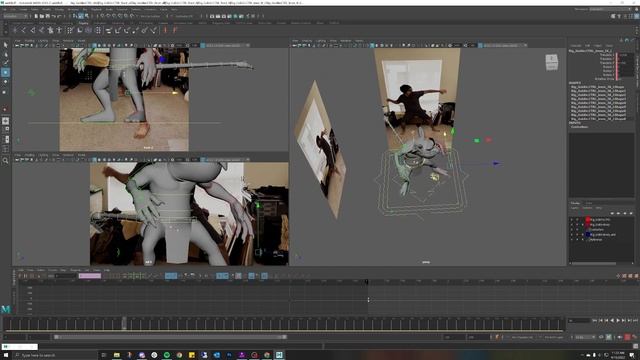640x360 pixels.
Task: Click the New Scene icon in status line
Action: 36,16
